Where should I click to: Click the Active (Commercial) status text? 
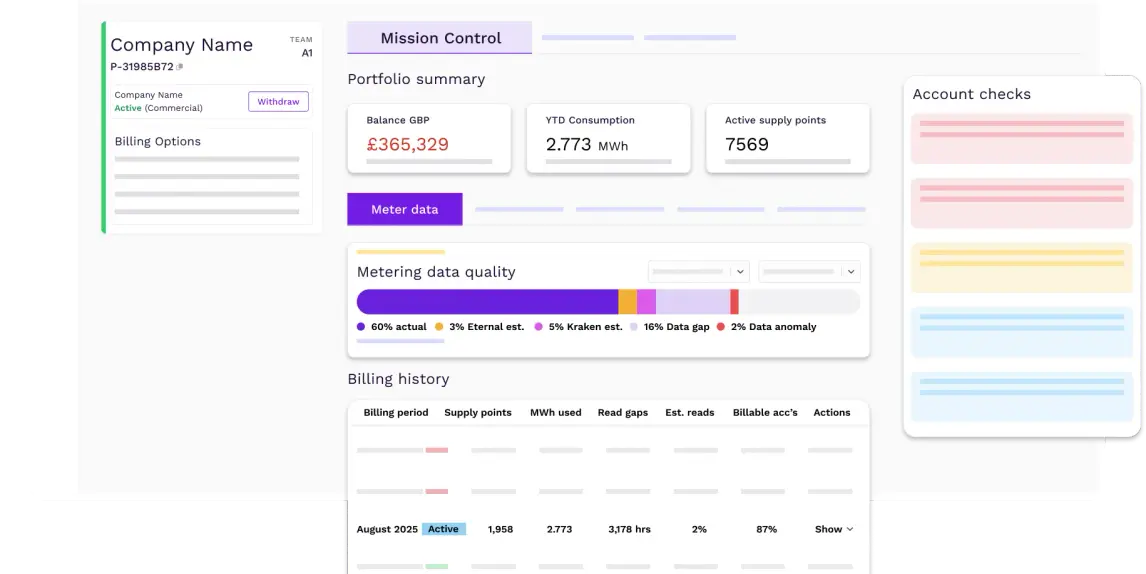pos(159,108)
